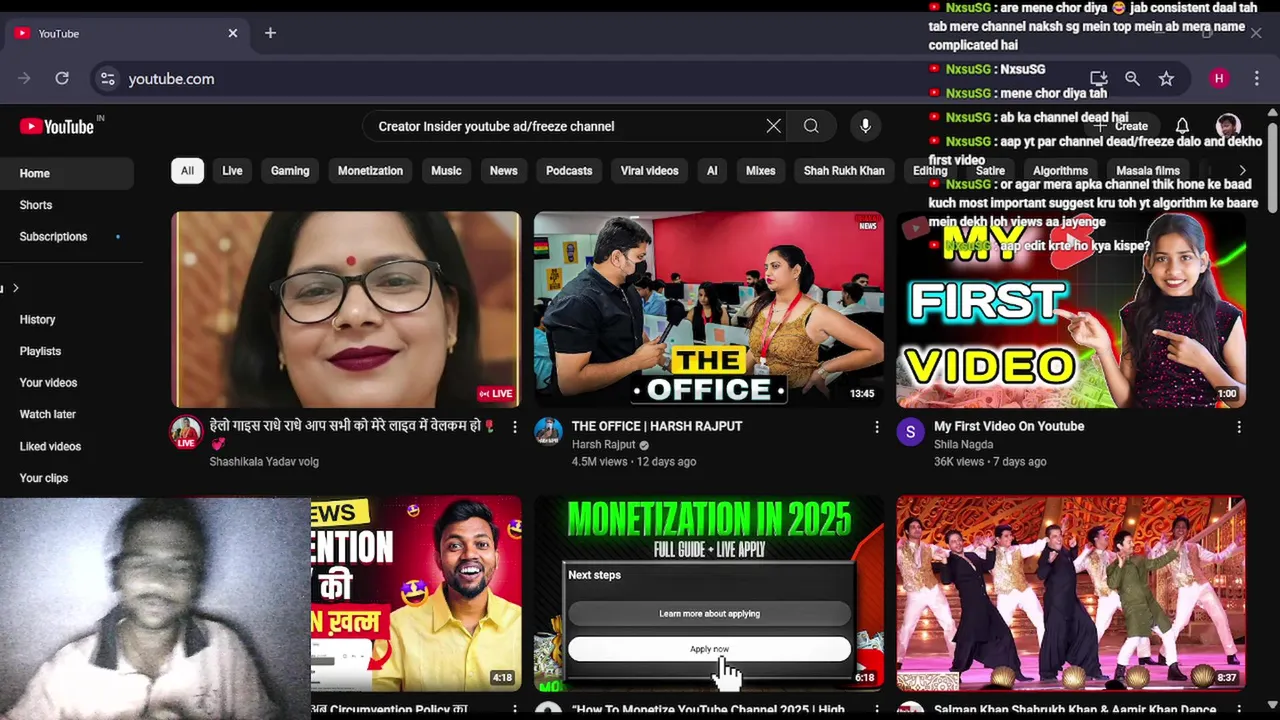1280x720 pixels.
Task: Open THE OFFICE | HARSH RAJPUT title link
Action: (x=657, y=426)
